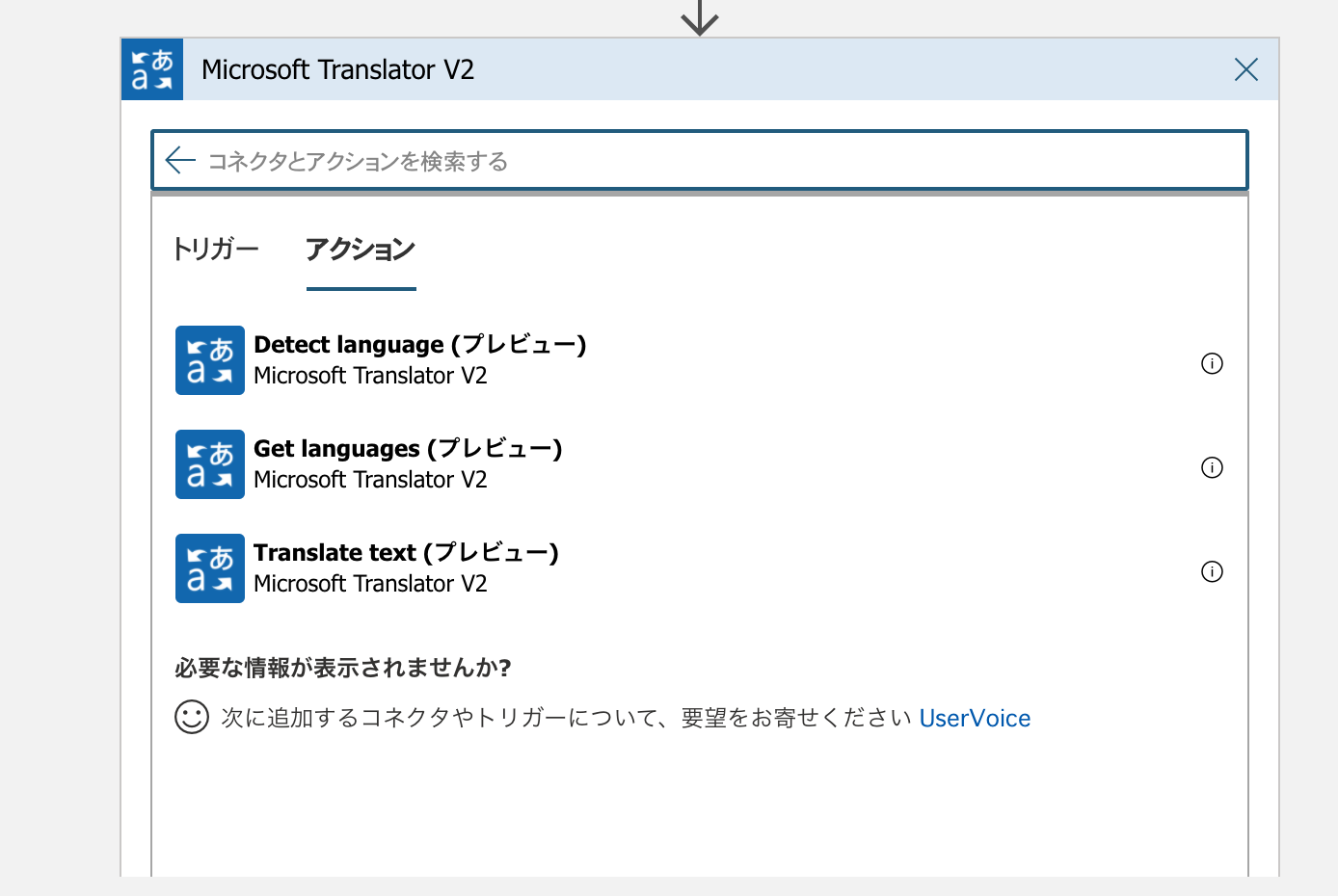Viewport: 1338px width, 896px height.
Task: Switch to the トリガー tab
Action: 216,250
